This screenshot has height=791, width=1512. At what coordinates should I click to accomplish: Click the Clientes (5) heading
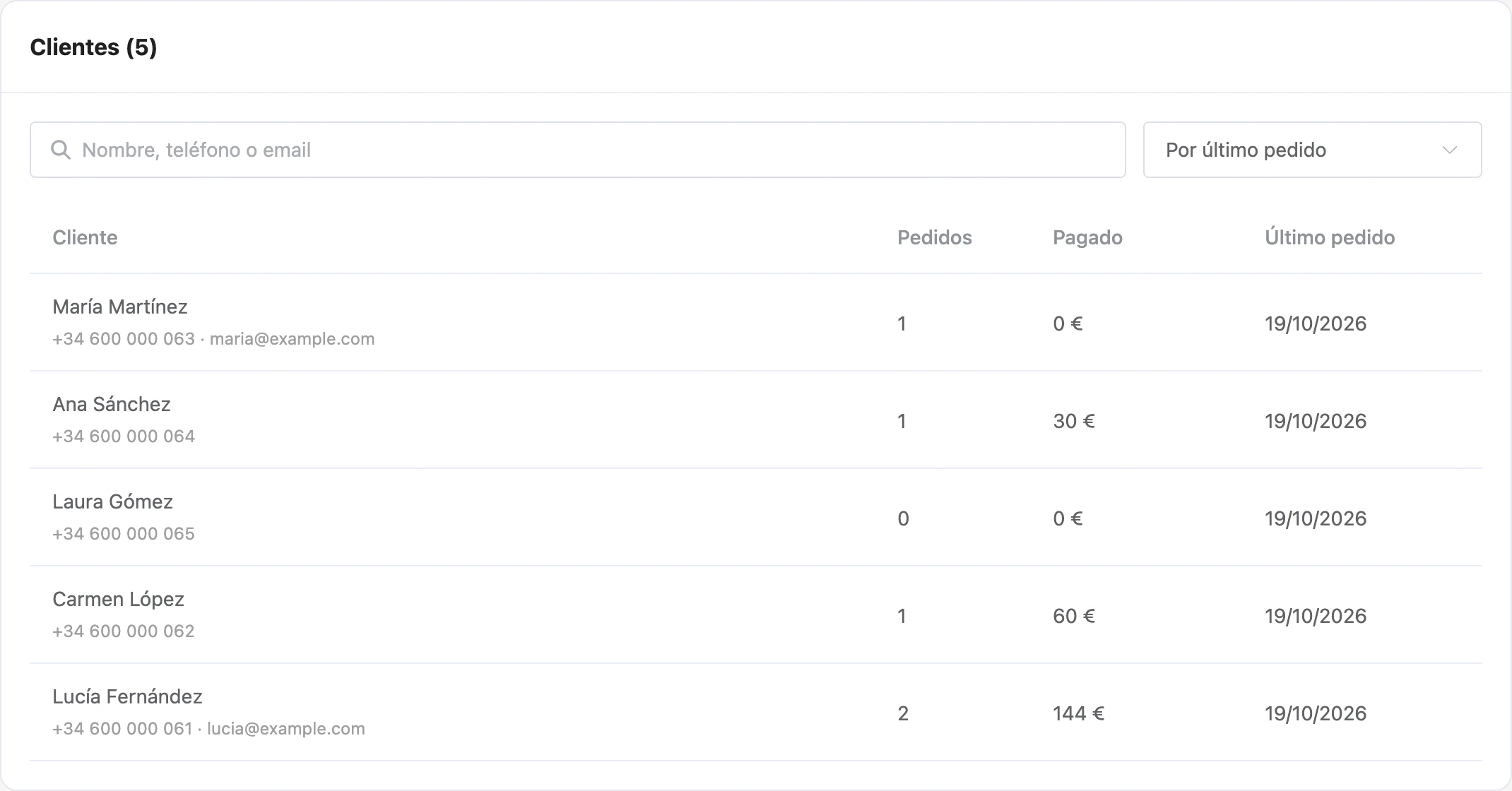[x=93, y=47]
